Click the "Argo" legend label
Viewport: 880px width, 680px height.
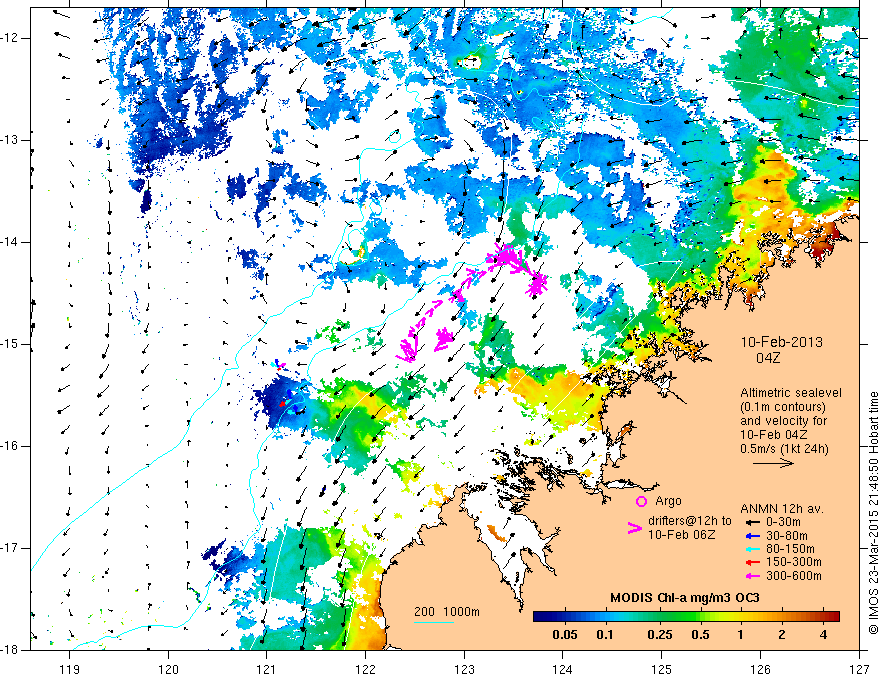pos(668,501)
